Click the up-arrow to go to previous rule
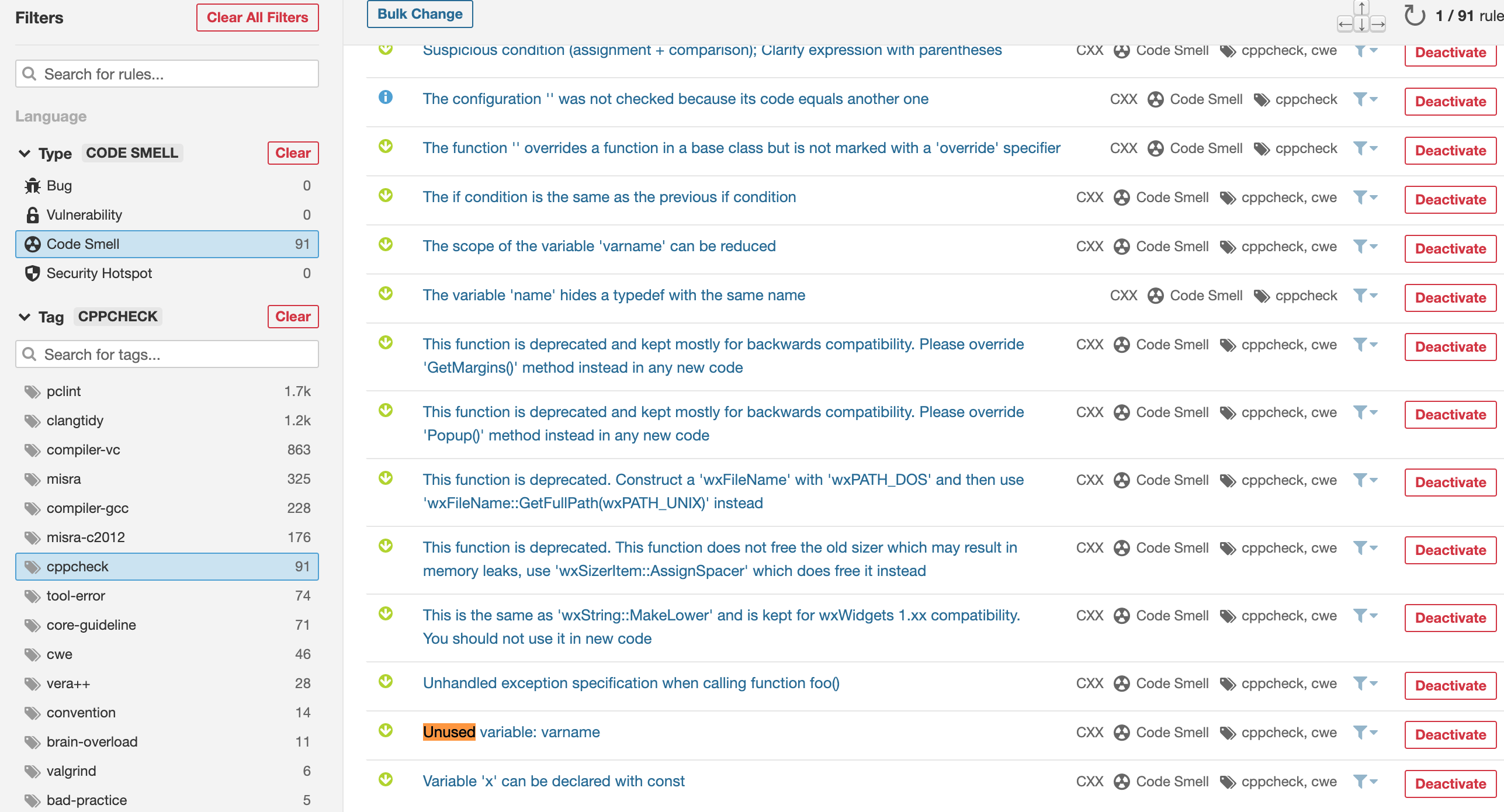The image size is (1504, 812). (1361, 8)
